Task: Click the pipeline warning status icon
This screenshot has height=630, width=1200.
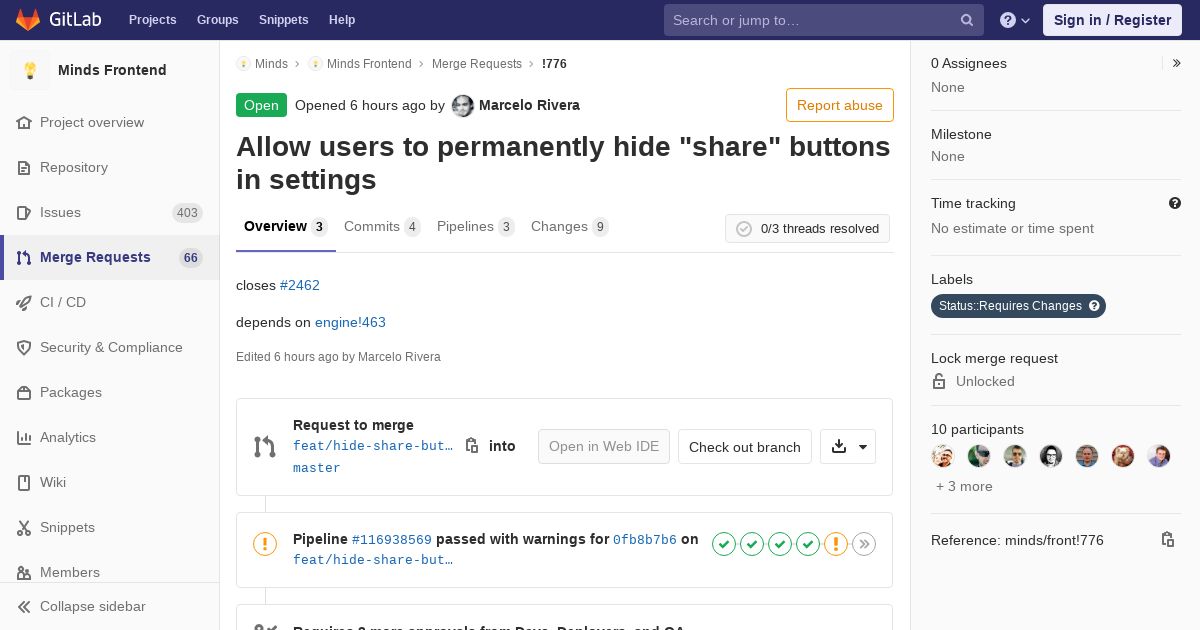Action: (265, 544)
